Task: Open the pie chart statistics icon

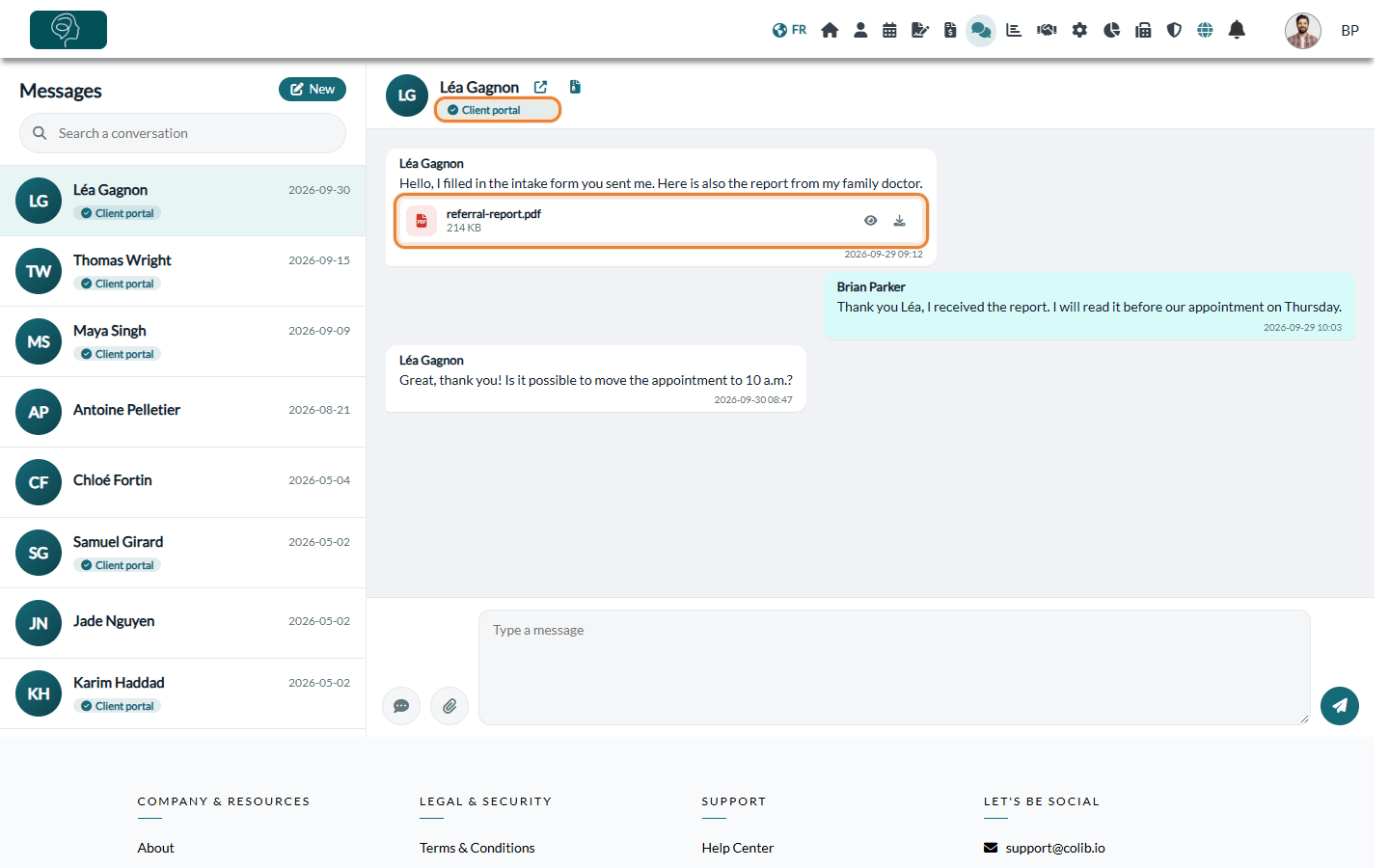Action: point(1111,30)
